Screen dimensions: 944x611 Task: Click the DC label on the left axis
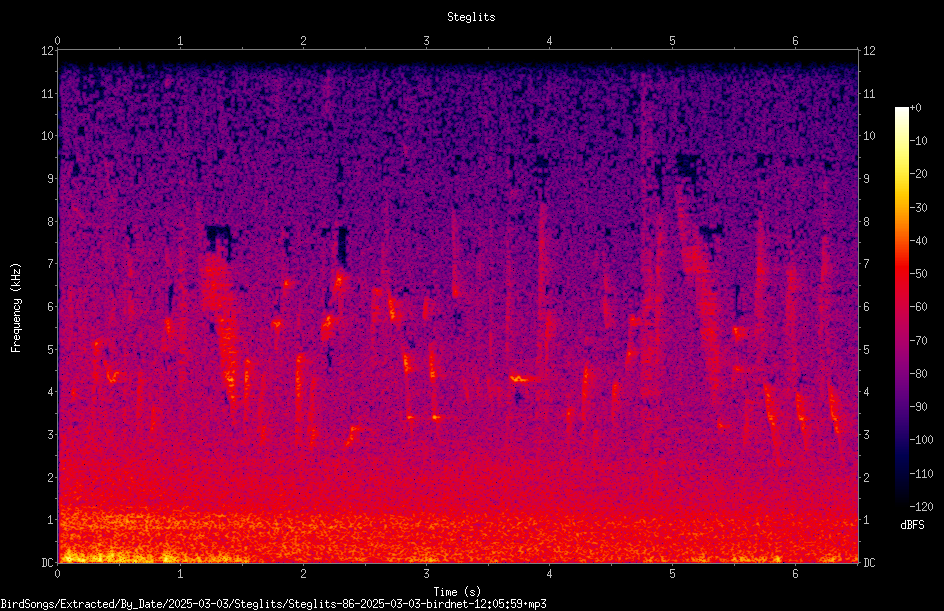[47, 563]
